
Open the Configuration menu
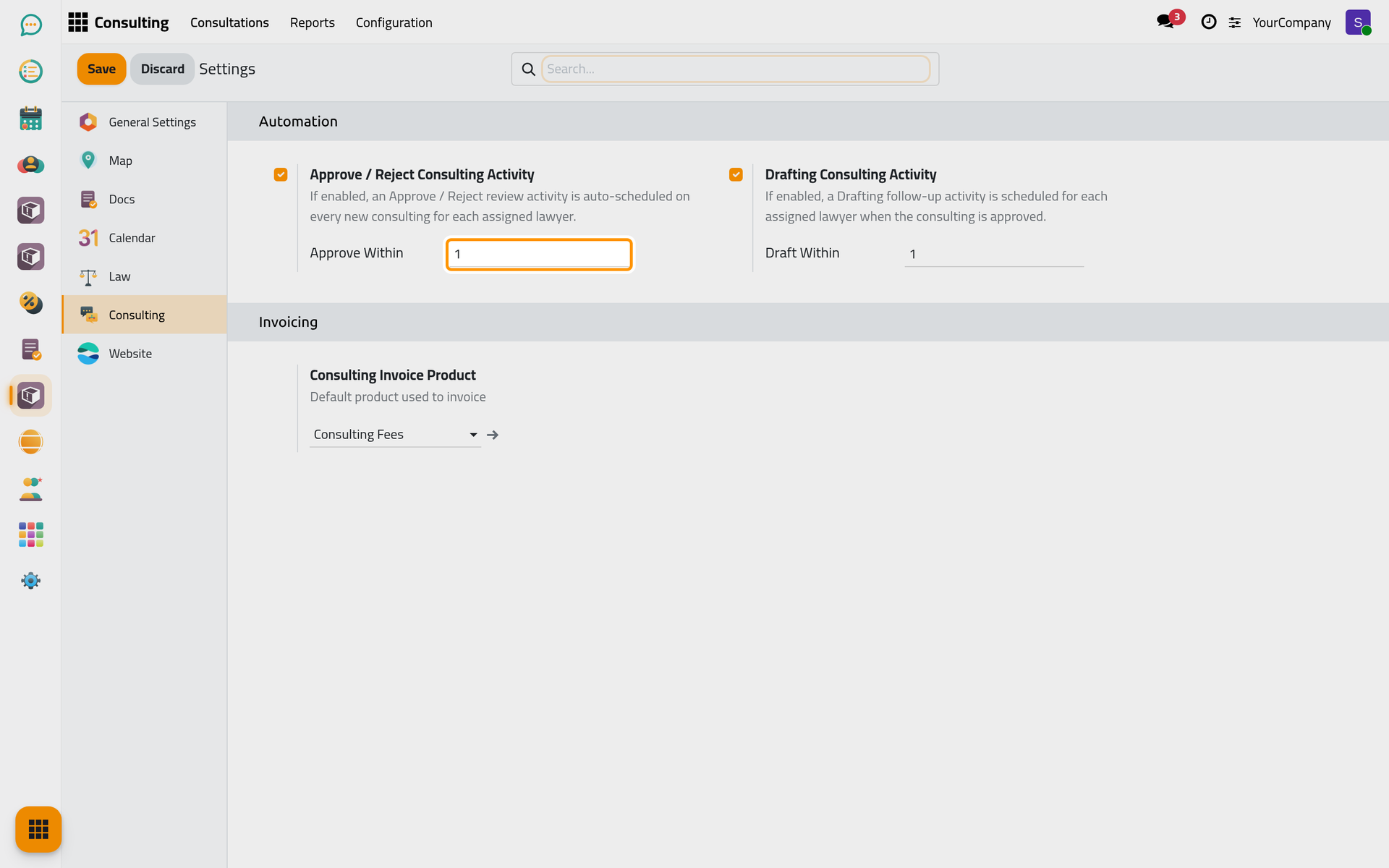tap(394, 22)
